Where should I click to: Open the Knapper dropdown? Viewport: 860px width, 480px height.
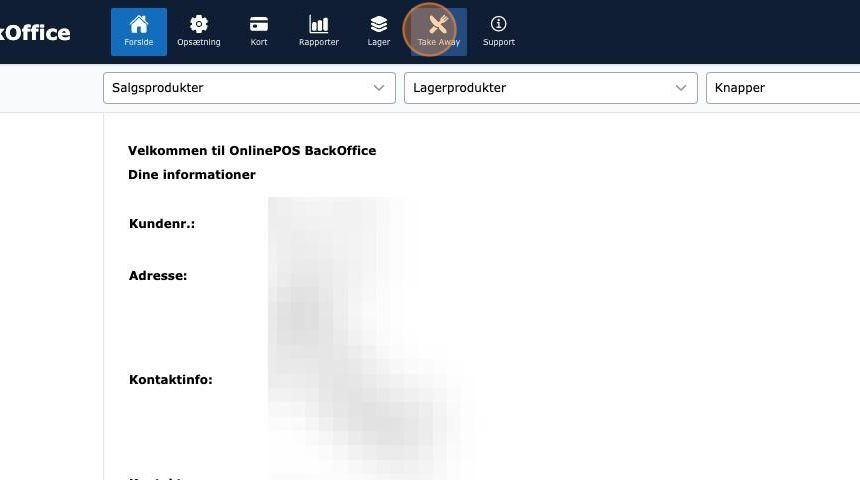tap(780, 88)
